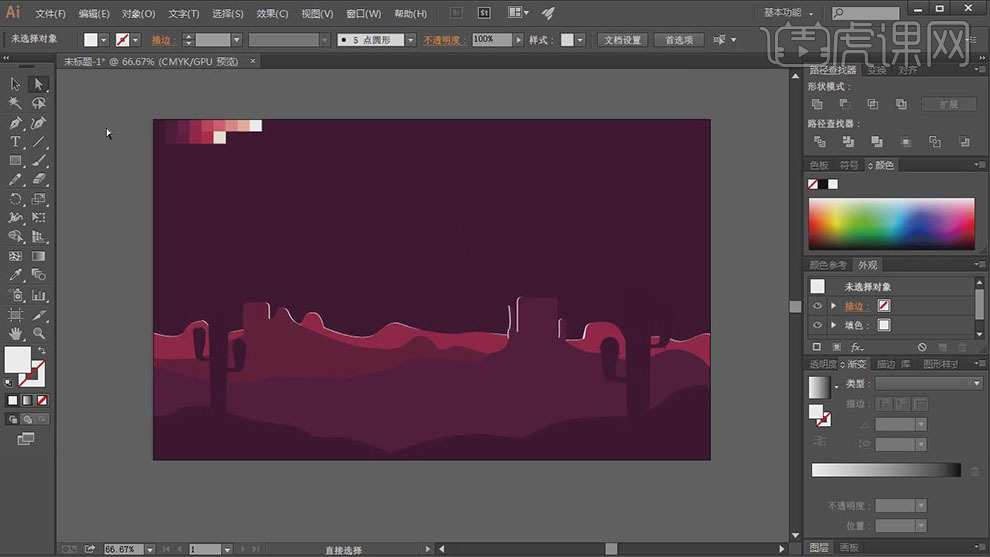Click the 文档设置 button

pyautogui.click(x=623, y=40)
